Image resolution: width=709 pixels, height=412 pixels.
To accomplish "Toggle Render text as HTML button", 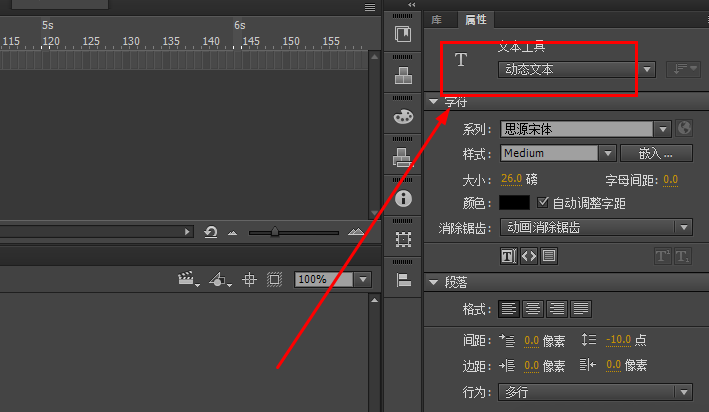I will point(529,256).
